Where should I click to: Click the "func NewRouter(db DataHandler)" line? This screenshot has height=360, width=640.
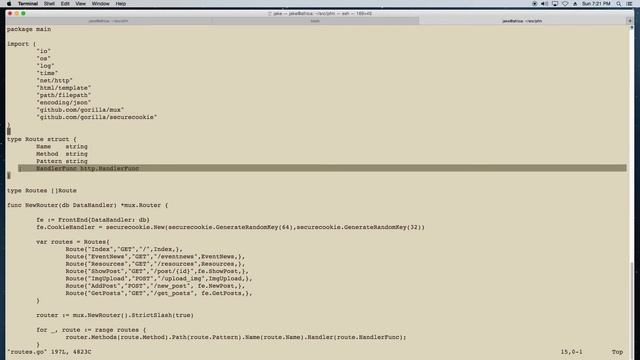(x=87, y=206)
